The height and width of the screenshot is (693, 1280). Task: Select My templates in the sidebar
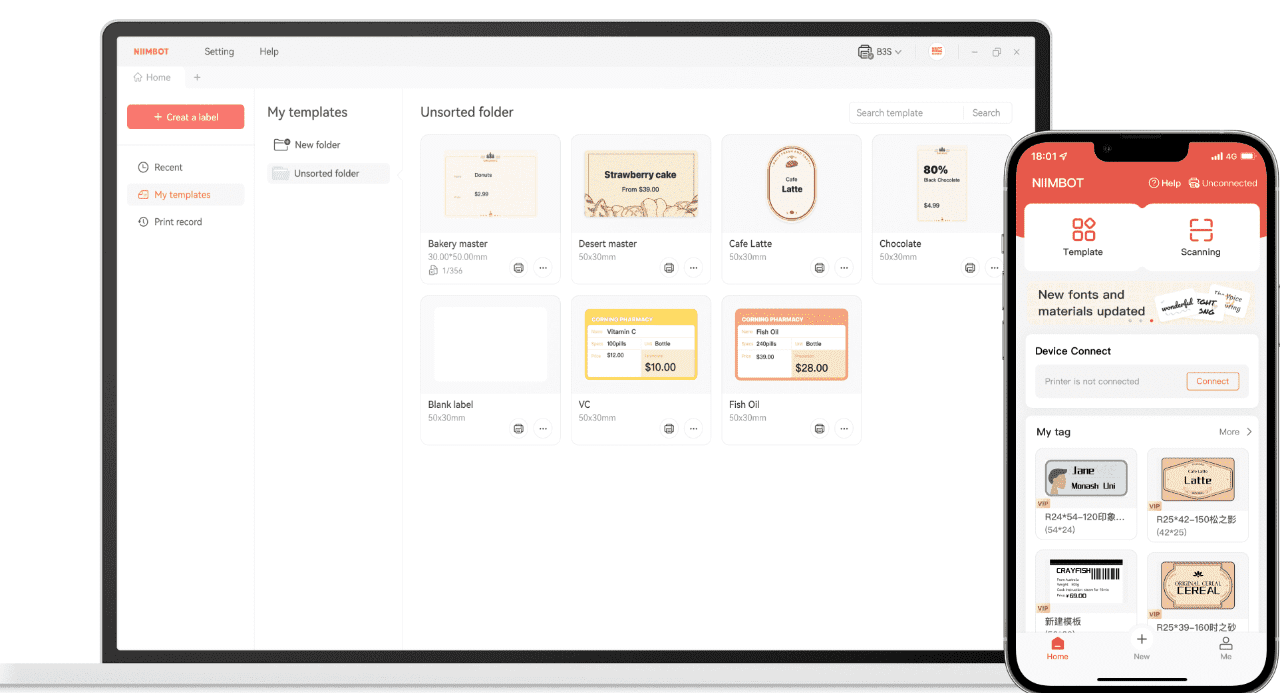(185, 195)
